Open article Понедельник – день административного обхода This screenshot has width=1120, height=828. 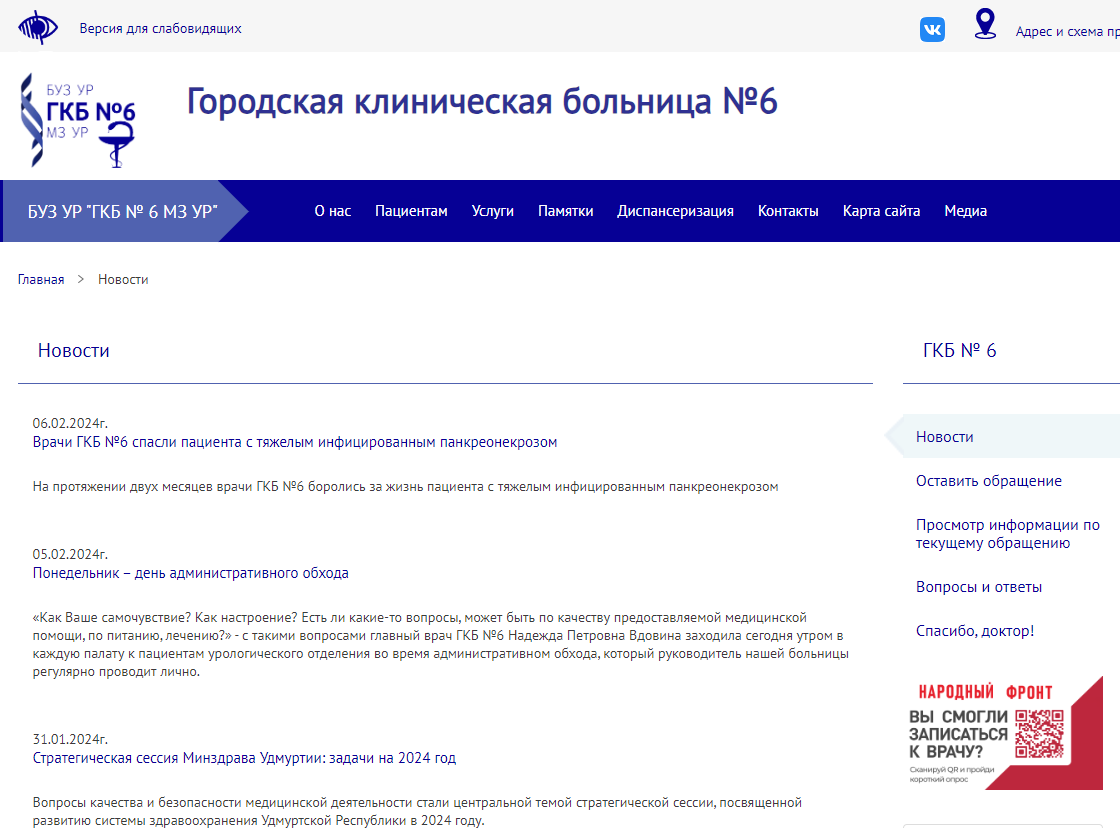tap(191, 573)
